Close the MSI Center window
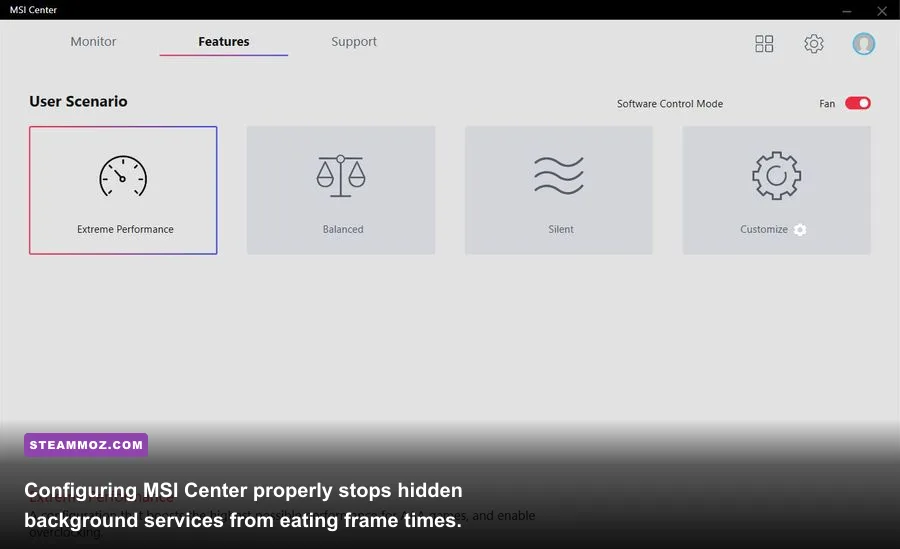Screen dimensions: 900x549 (882, 11)
